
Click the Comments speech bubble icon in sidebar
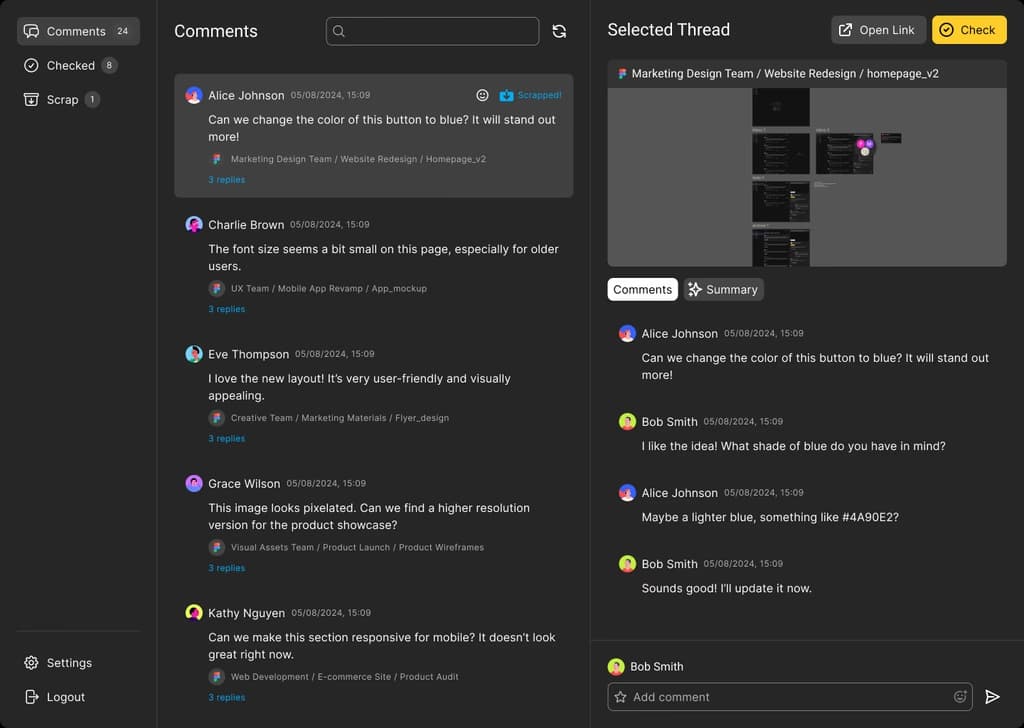point(31,31)
